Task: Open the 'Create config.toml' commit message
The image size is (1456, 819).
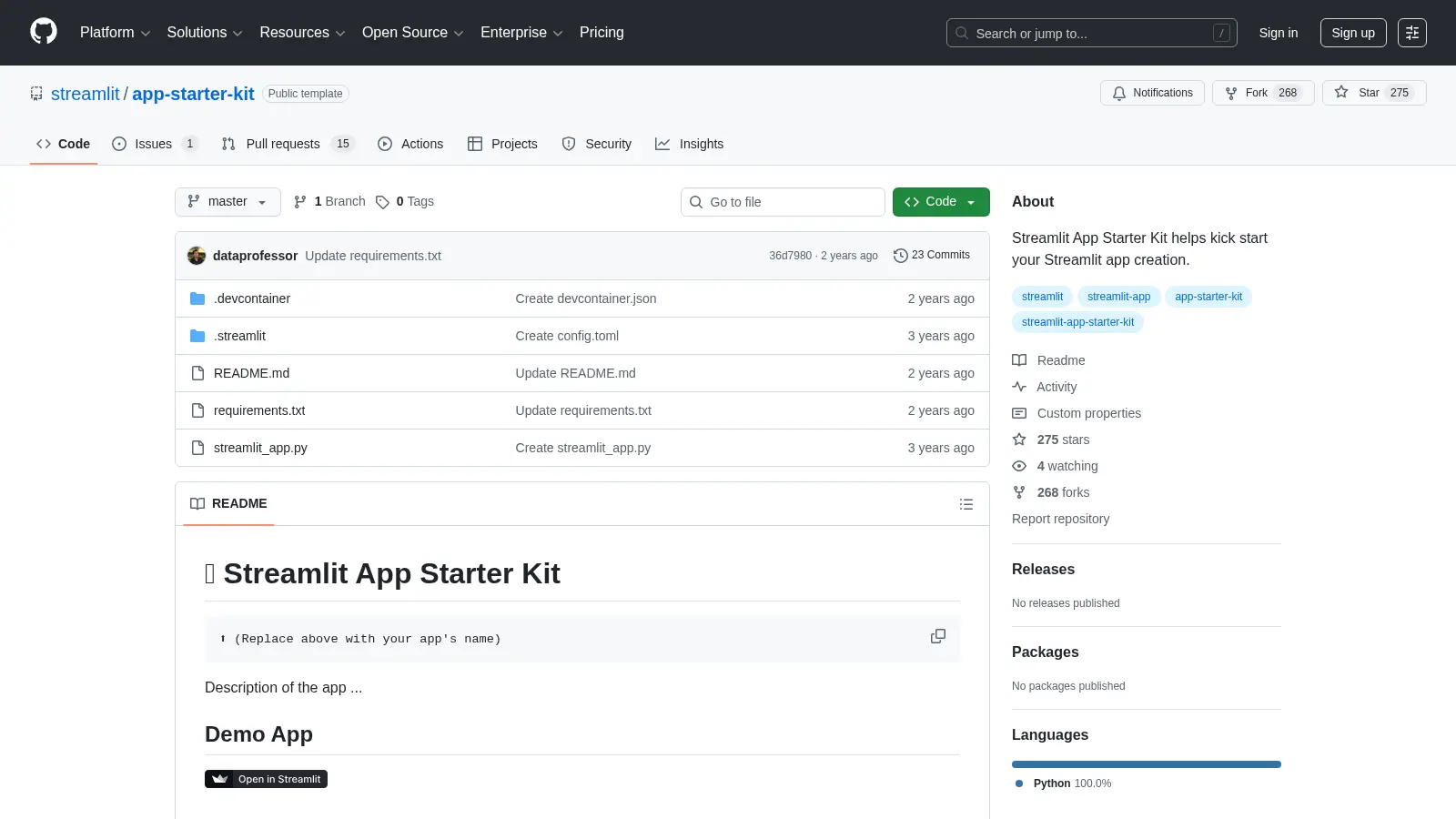Action: click(567, 336)
